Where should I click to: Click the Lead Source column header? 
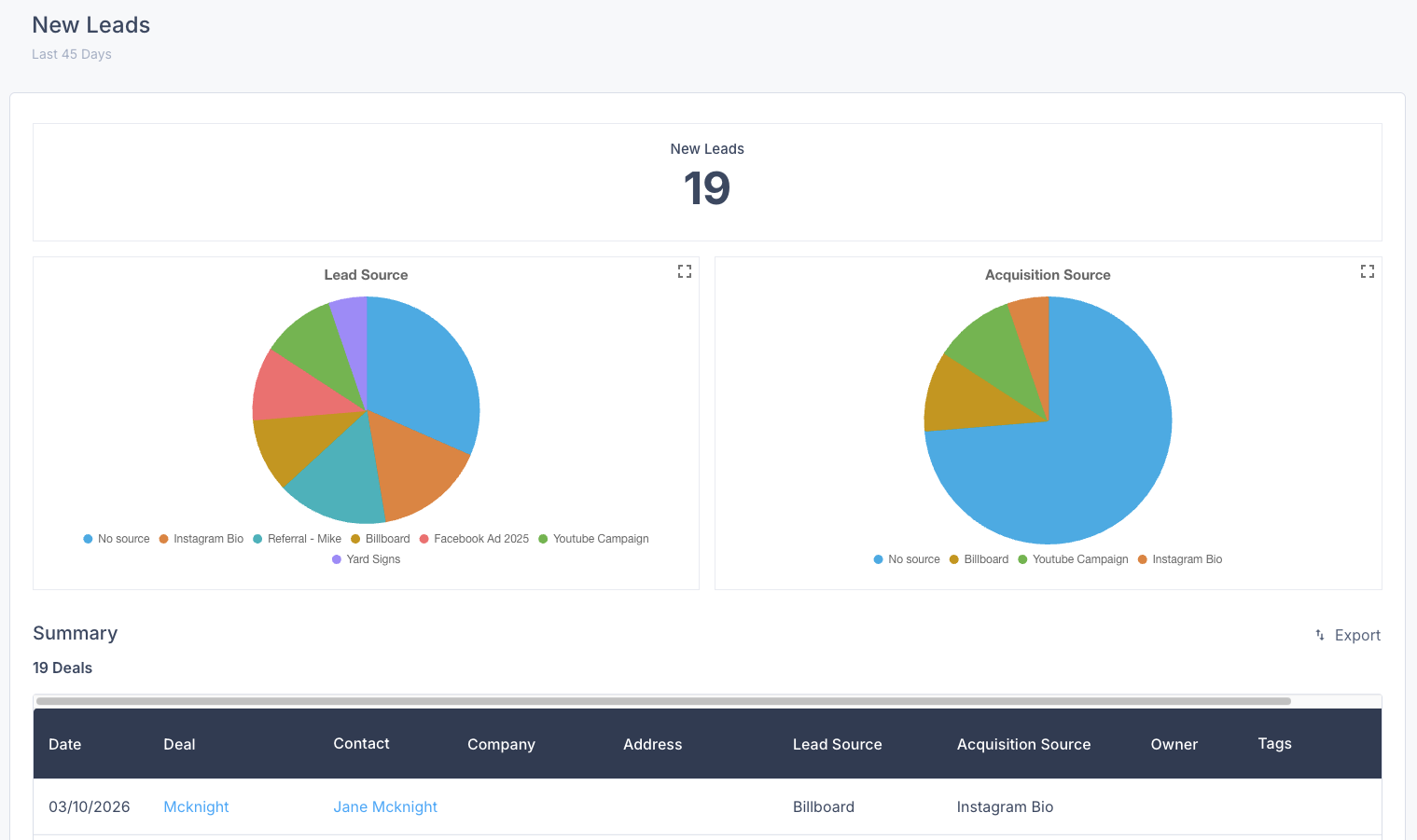point(837,744)
